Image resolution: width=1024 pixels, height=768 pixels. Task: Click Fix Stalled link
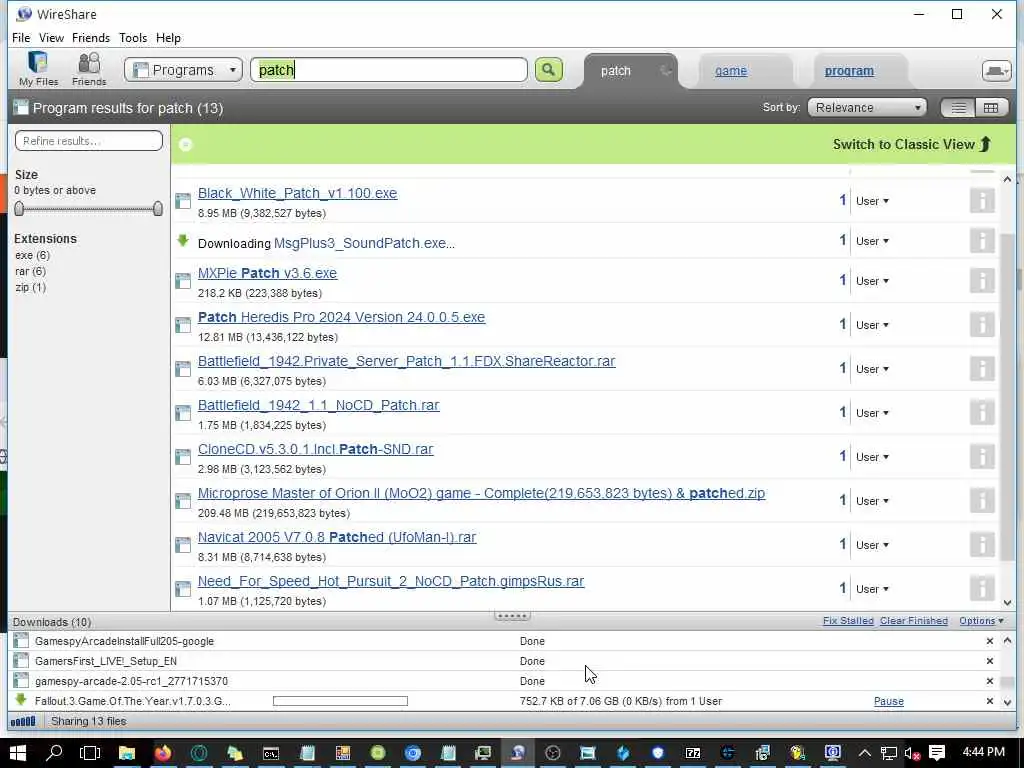click(x=848, y=621)
